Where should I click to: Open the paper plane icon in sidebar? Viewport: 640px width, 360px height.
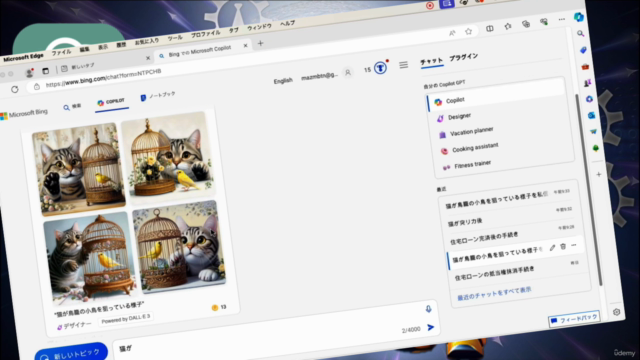point(593,131)
